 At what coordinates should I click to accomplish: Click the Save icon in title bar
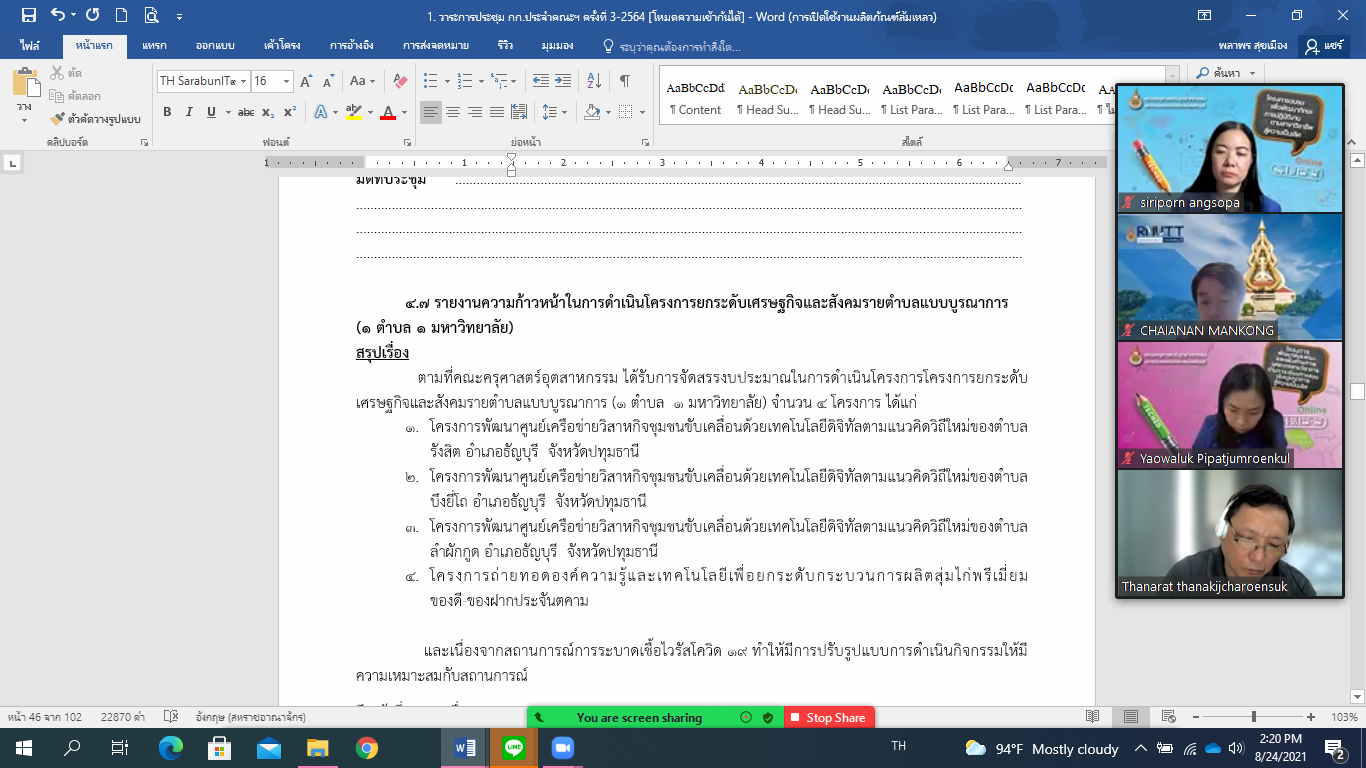(x=28, y=15)
